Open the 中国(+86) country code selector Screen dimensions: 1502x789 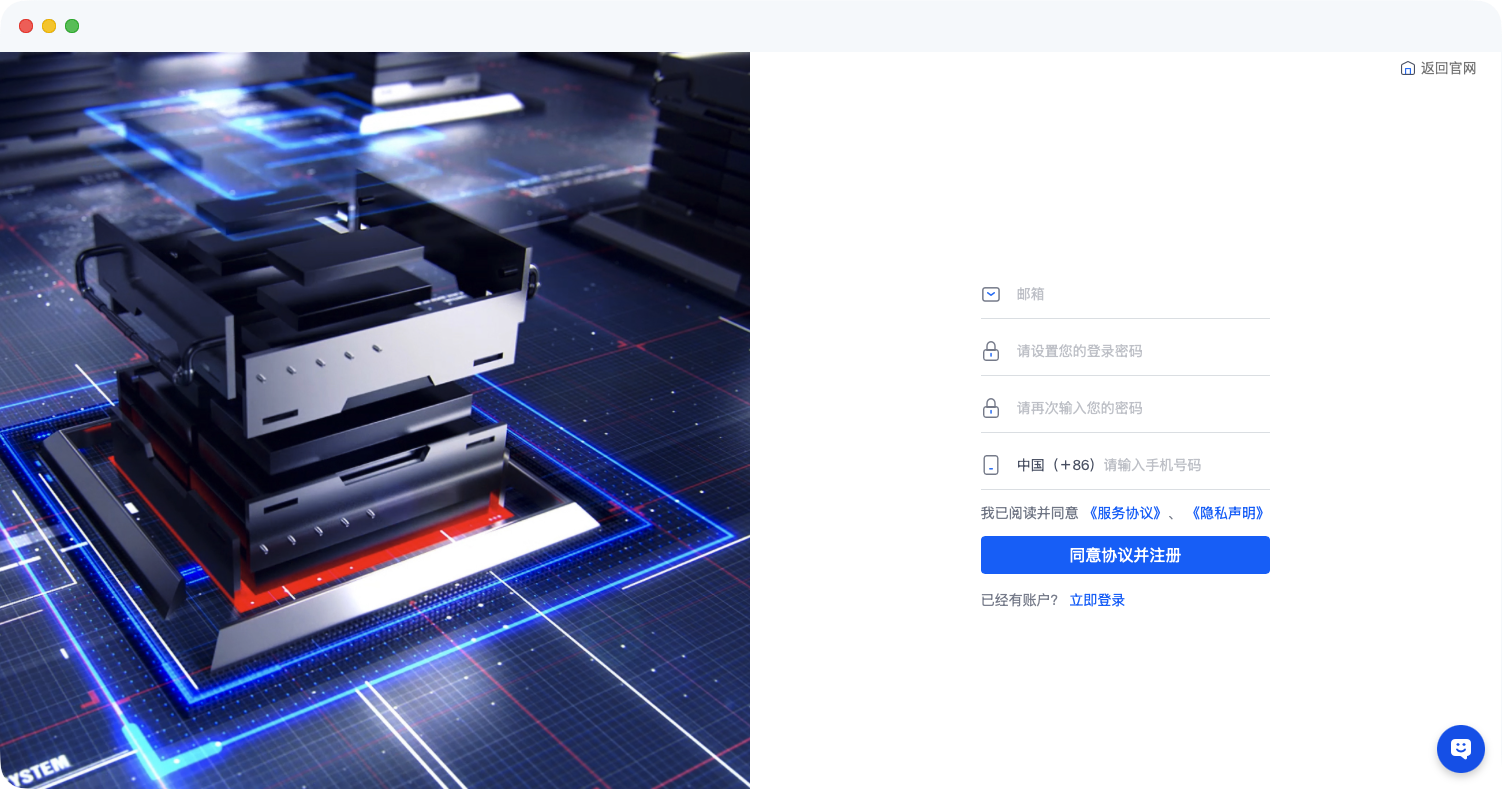click(x=1056, y=465)
